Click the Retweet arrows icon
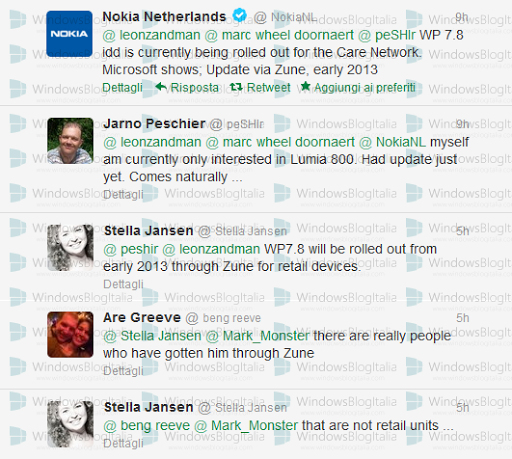Image resolution: width=512 pixels, height=459 pixels. pos(236,87)
